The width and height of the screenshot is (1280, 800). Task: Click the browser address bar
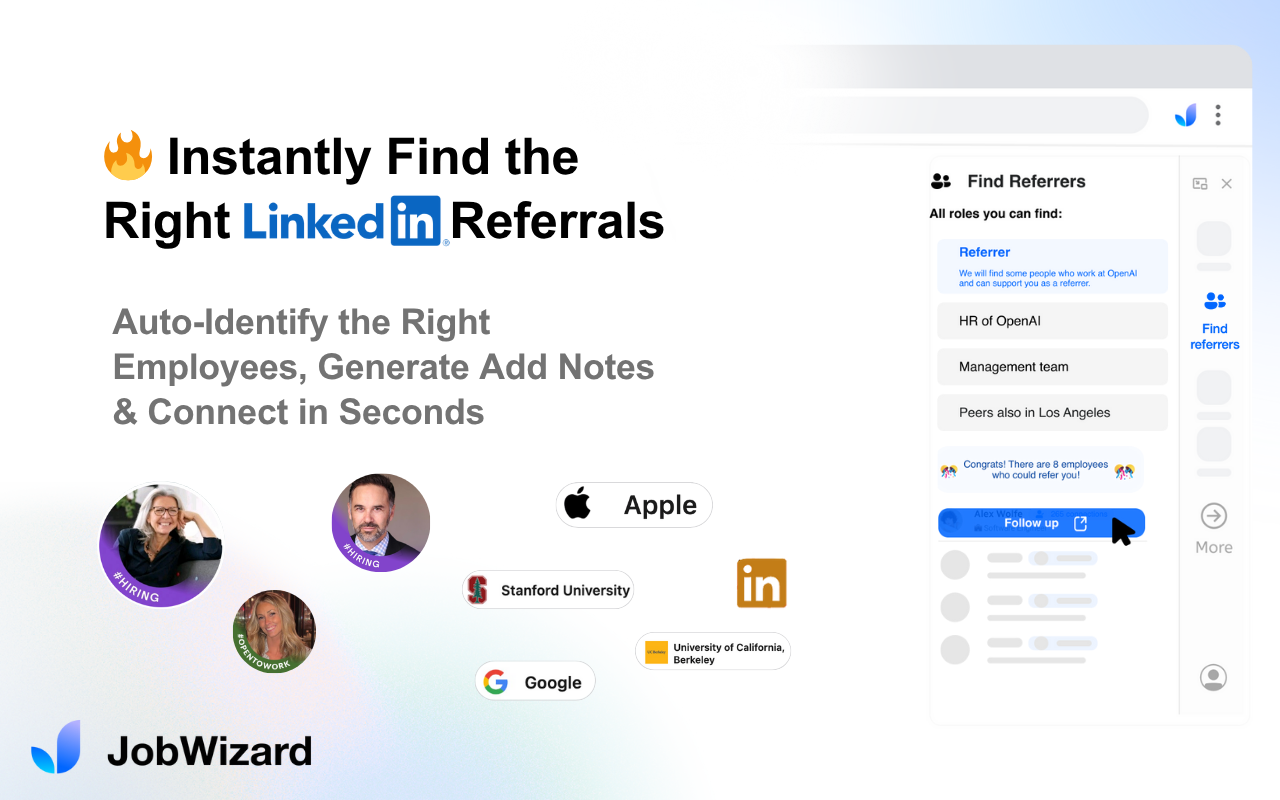click(x=1000, y=115)
